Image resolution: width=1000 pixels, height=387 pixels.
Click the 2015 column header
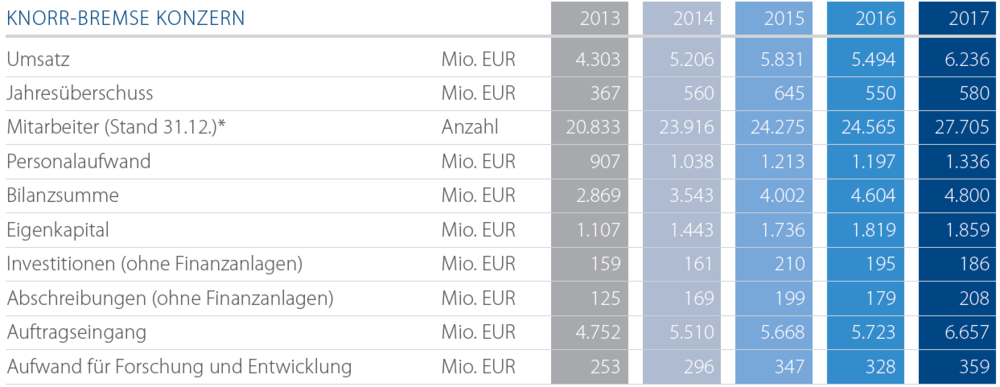tap(785, 18)
